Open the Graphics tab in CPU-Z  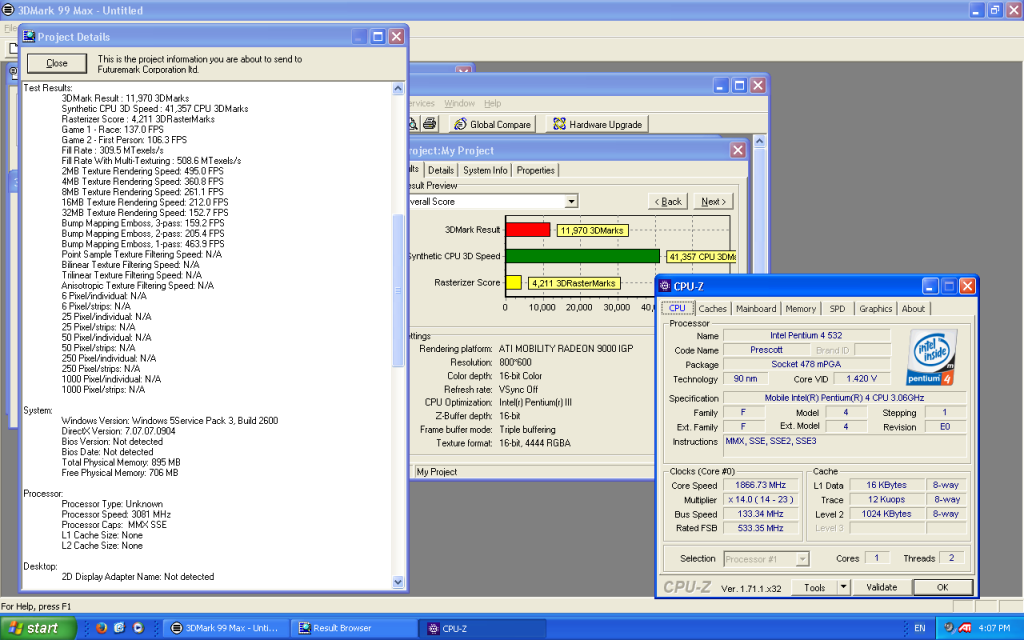pyautogui.click(x=875, y=308)
